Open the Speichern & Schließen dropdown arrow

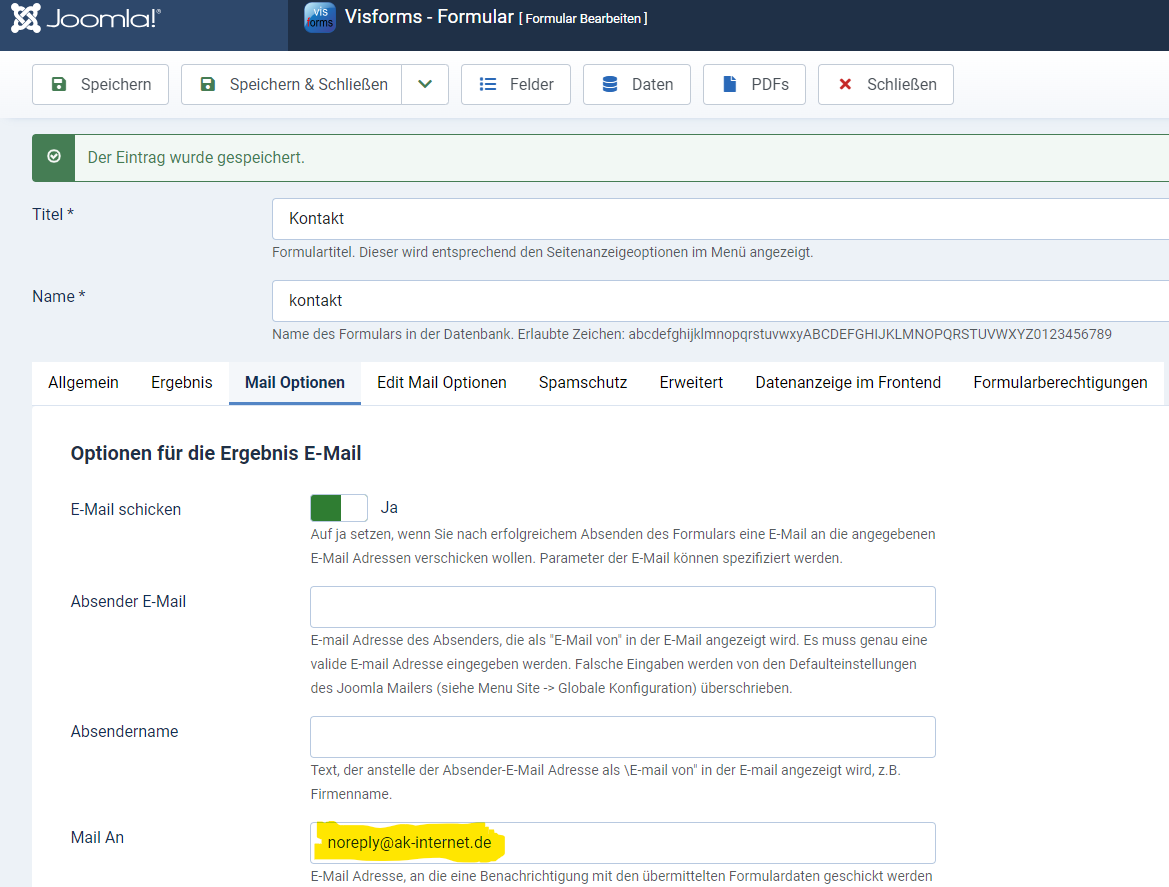pos(425,84)
